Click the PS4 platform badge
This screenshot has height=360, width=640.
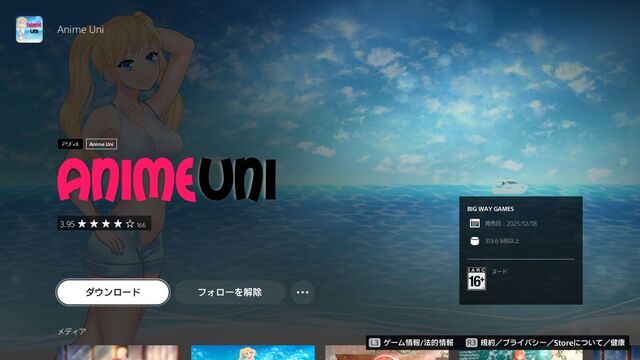click(70, 144)
